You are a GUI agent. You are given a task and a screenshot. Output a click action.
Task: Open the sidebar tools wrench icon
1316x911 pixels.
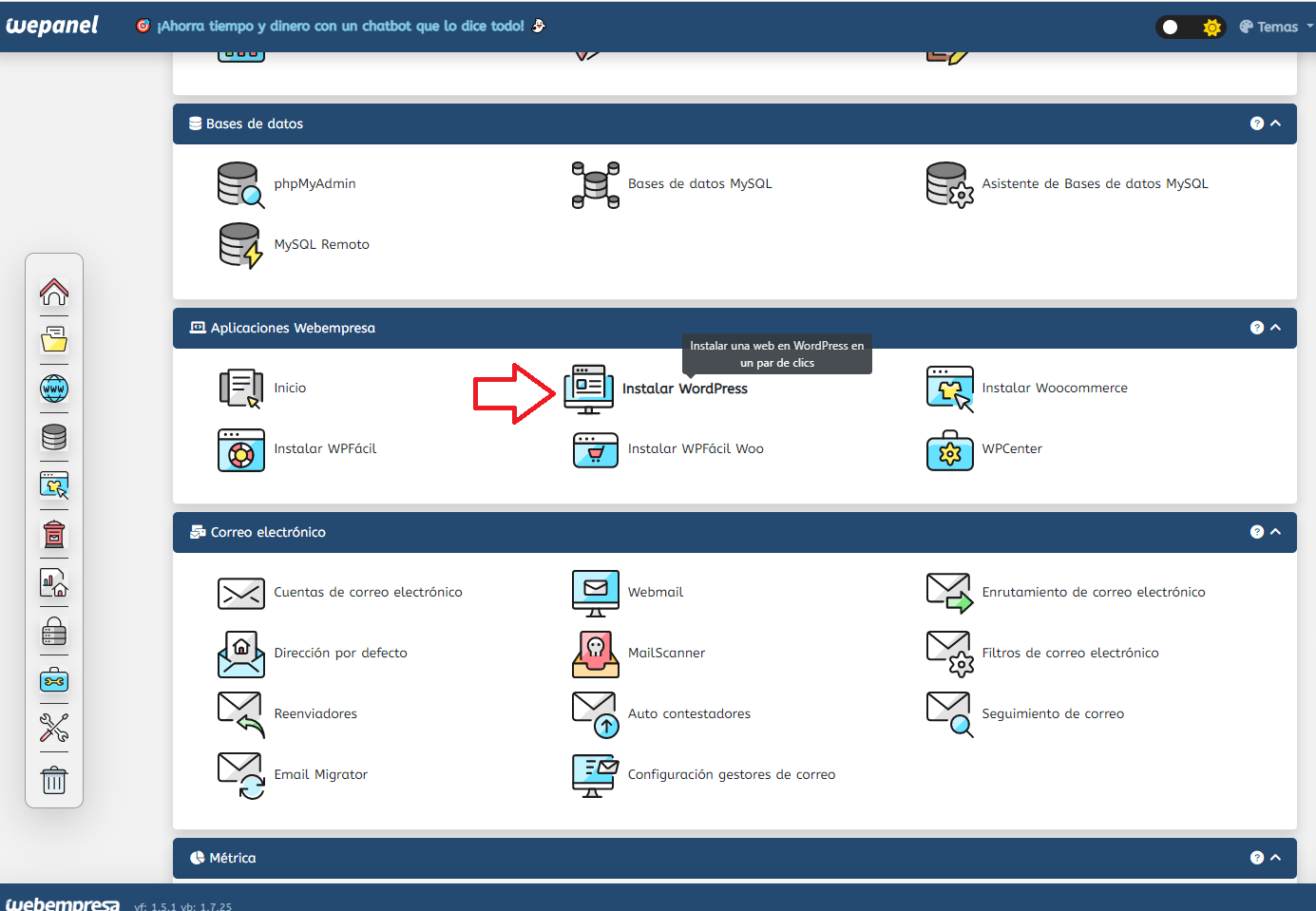[54, 729]
